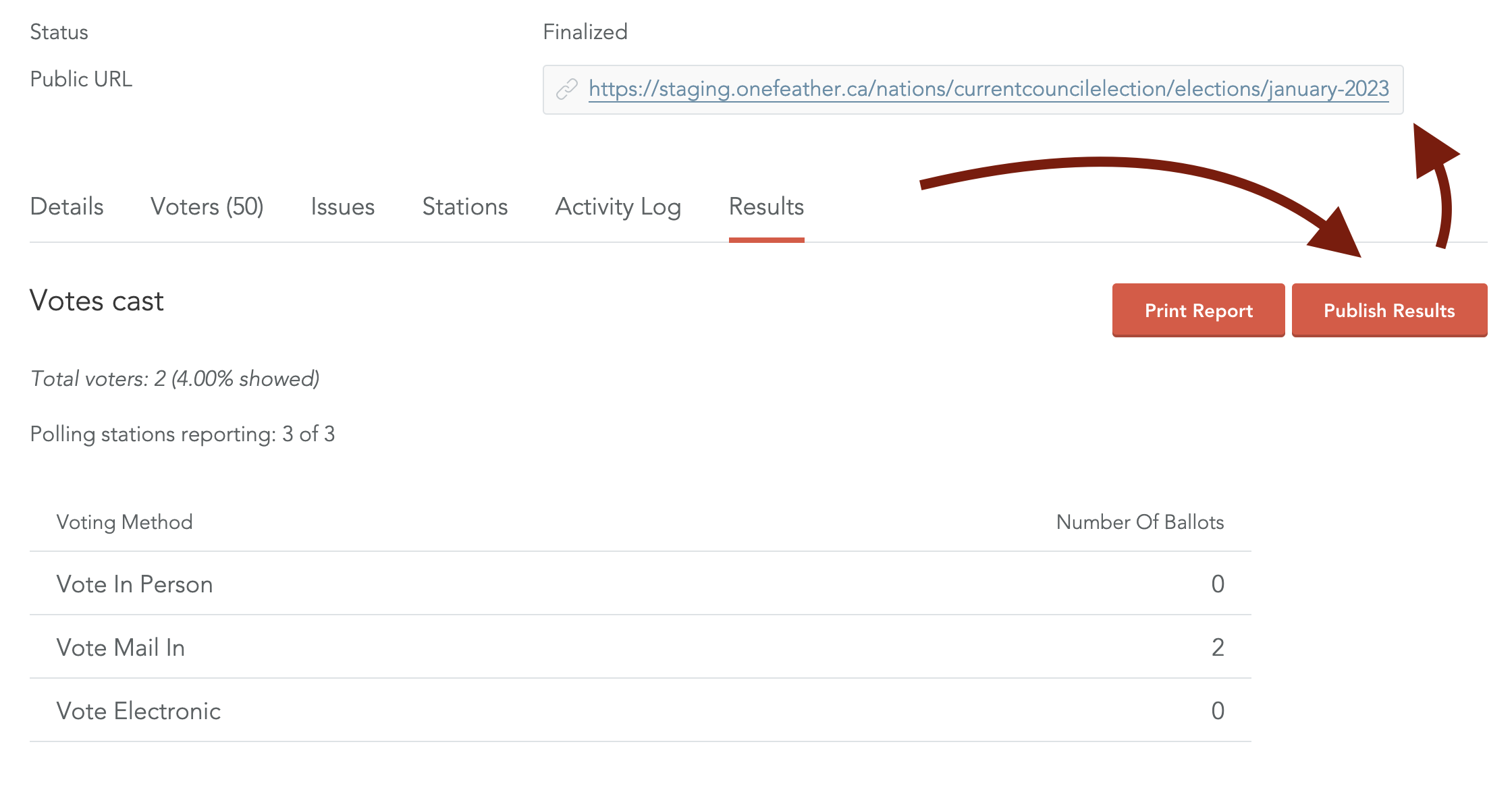Click the link icon beside the public URL
1512x788 pixels.
(567, 89)
